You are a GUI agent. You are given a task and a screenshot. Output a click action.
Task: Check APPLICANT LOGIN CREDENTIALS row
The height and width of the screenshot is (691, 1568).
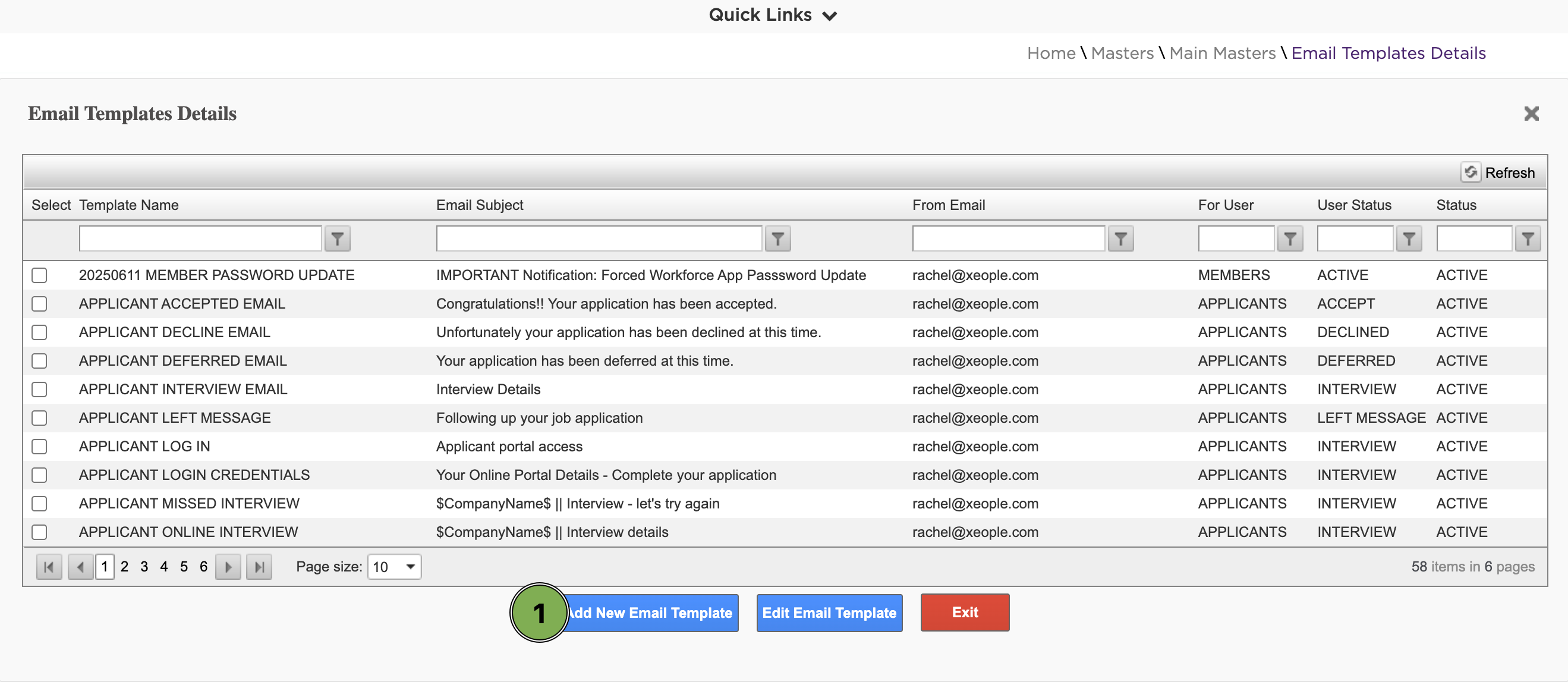[x=40, y=476]
